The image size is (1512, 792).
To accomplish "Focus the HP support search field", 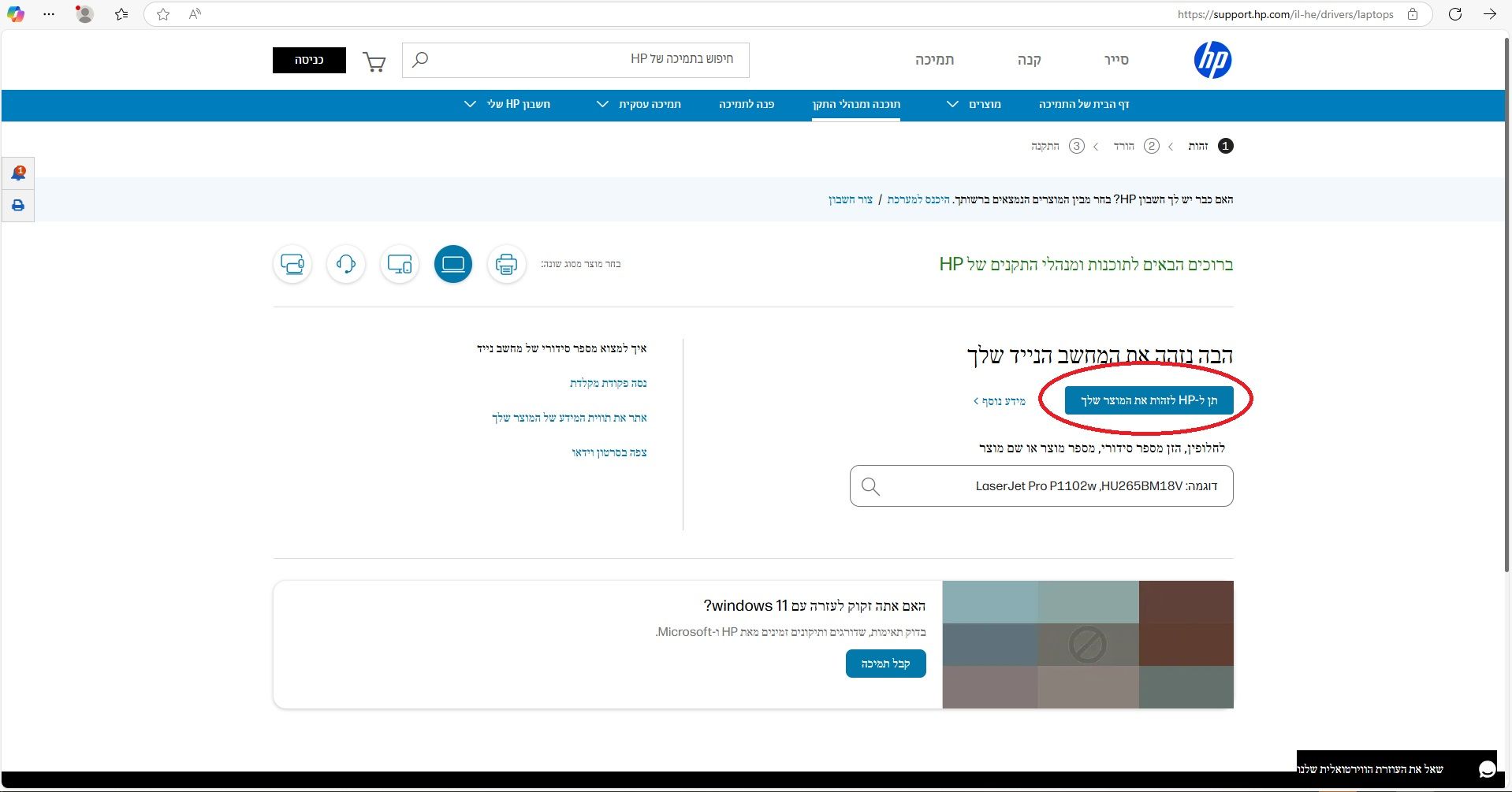I will coord(575,60).
